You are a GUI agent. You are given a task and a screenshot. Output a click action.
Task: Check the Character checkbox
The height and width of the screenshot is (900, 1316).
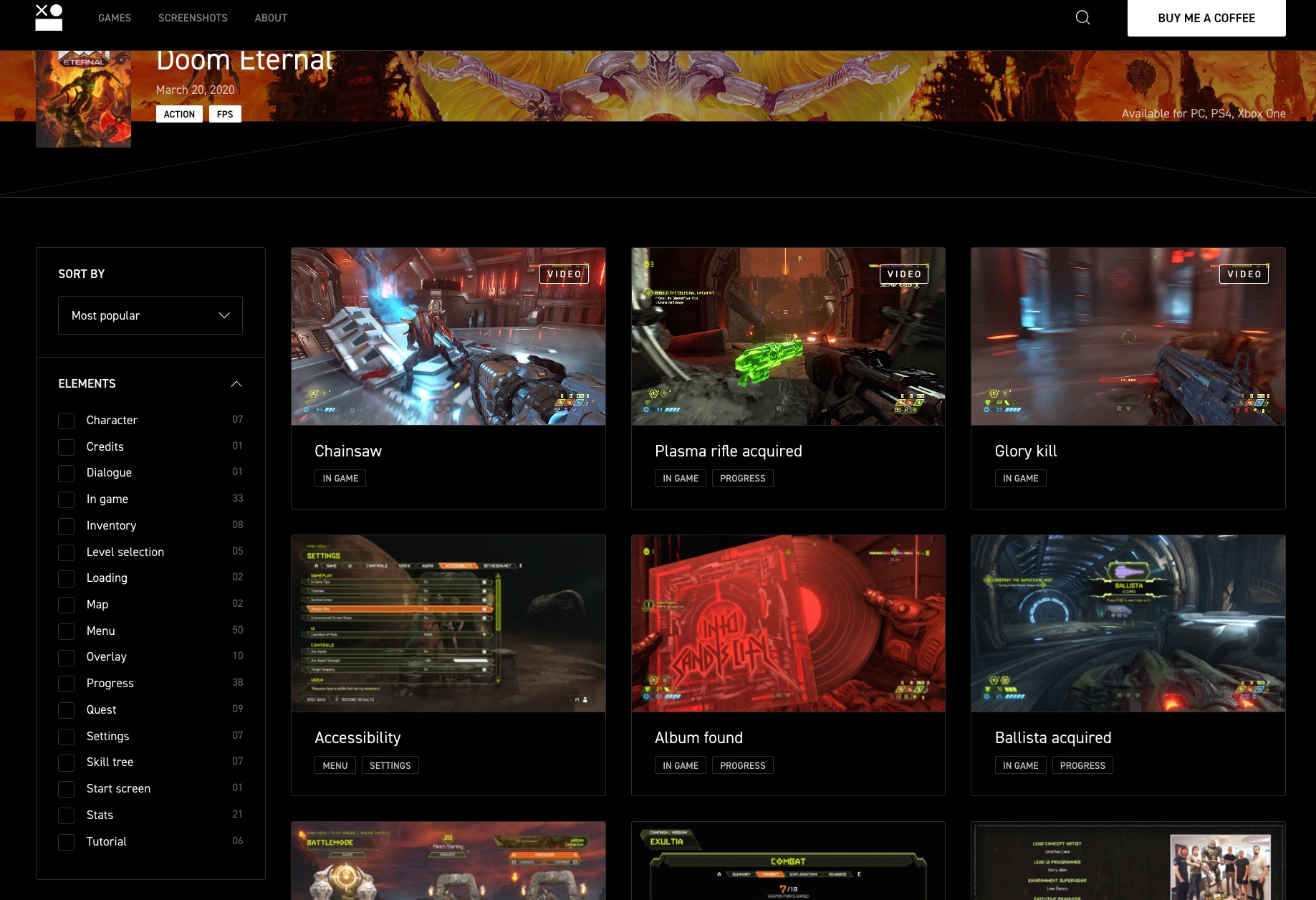coord(67,421)
